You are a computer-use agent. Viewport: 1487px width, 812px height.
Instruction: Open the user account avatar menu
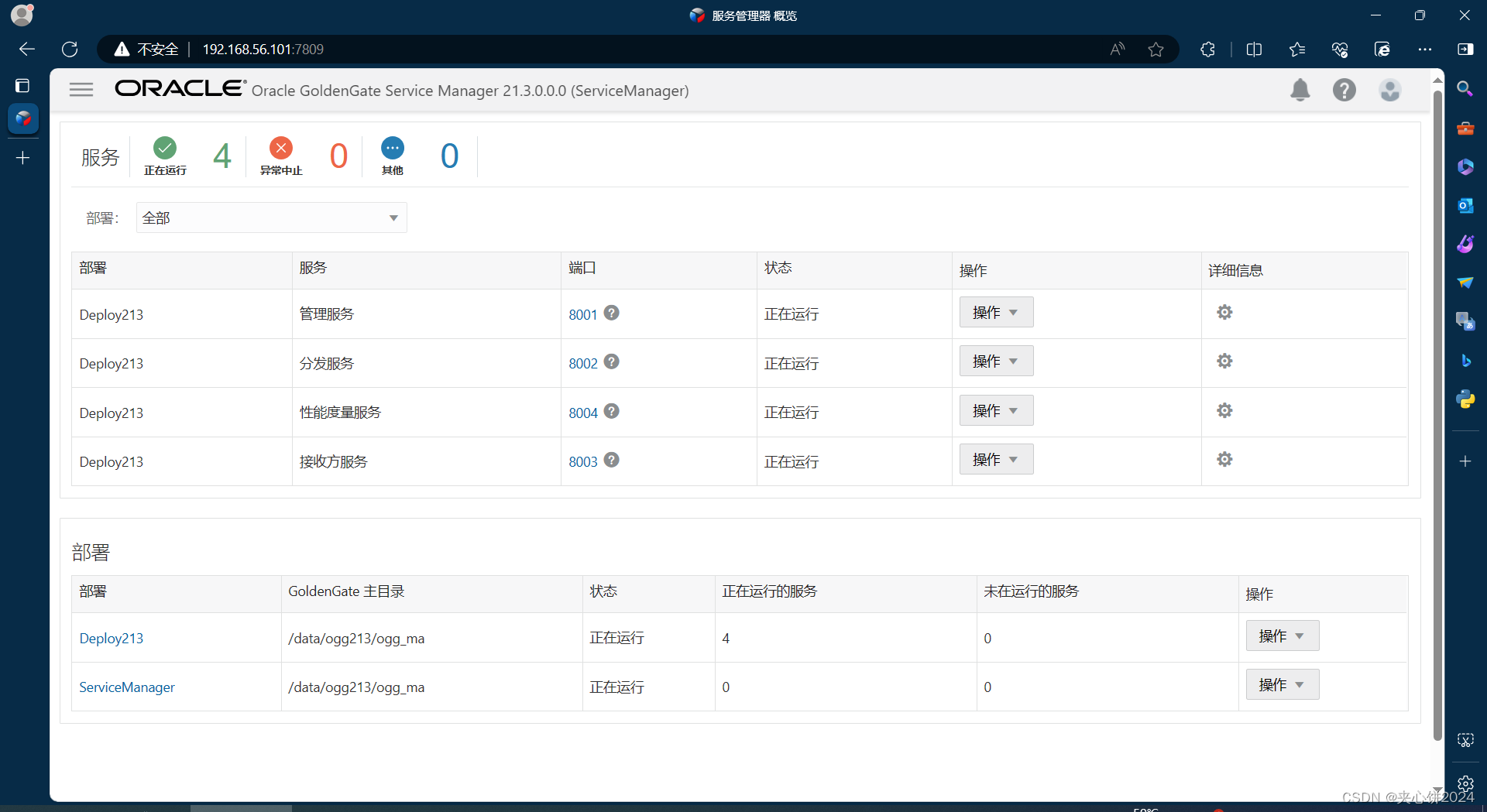click(x=1390, y=91)
